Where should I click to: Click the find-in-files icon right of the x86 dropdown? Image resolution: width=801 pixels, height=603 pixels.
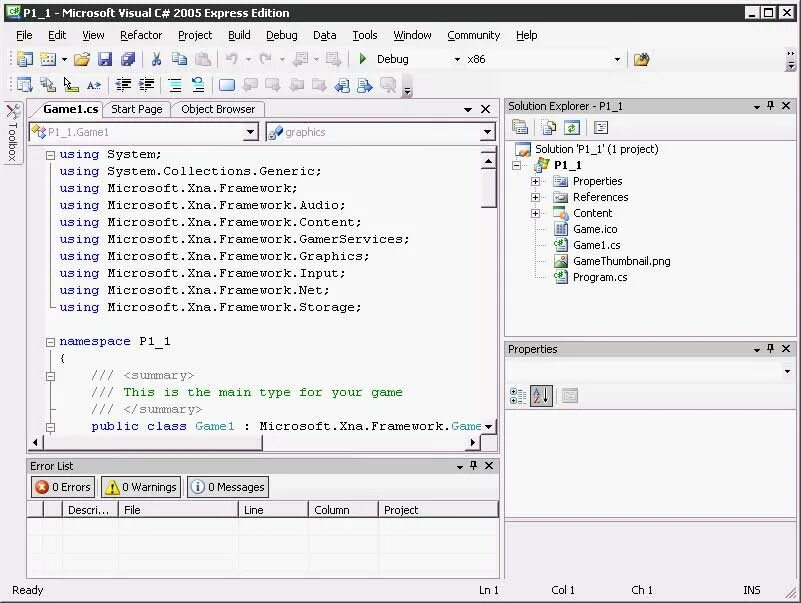coord(641,59)
